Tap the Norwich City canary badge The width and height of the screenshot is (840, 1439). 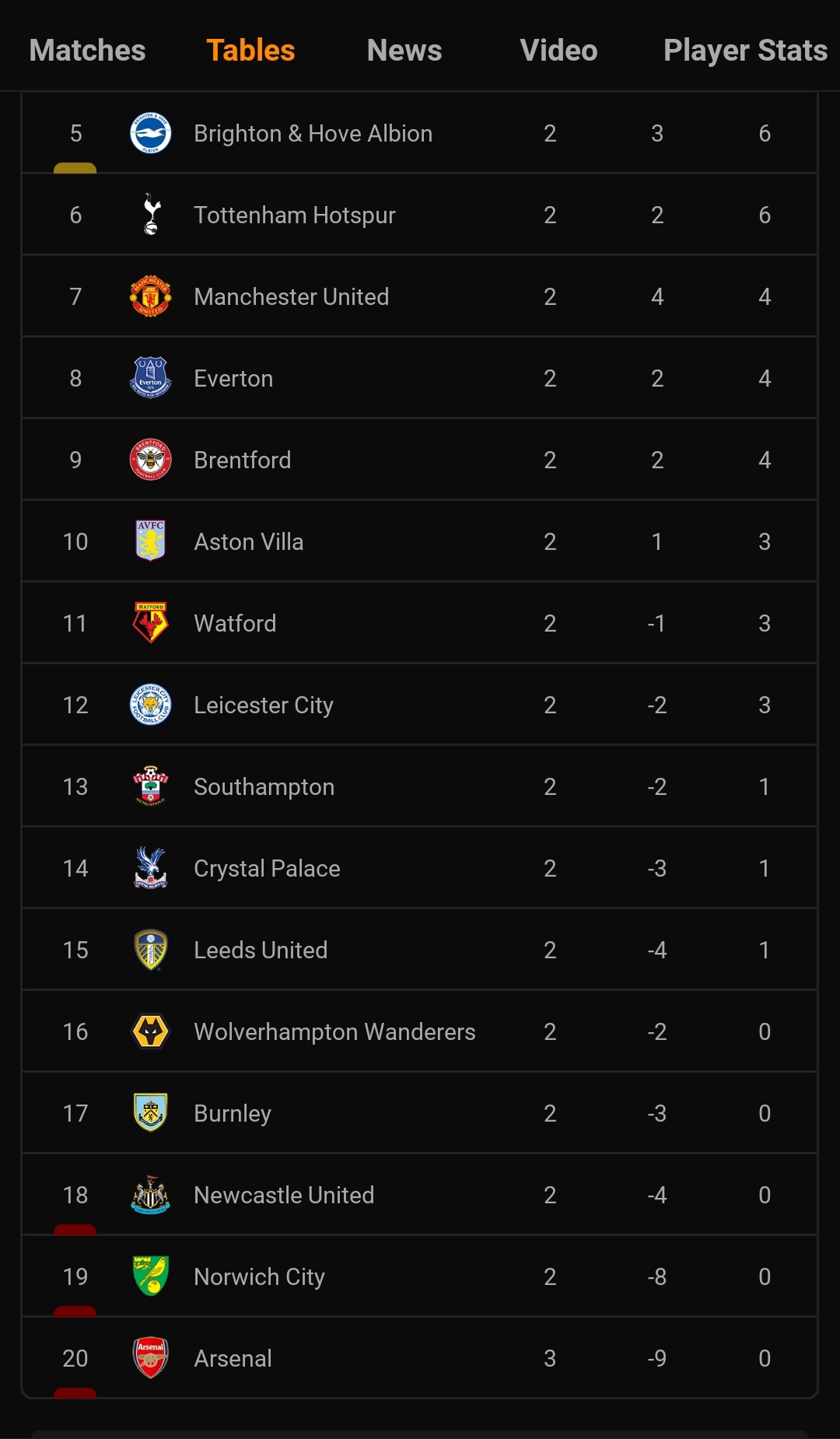[x=151, y=1276]
